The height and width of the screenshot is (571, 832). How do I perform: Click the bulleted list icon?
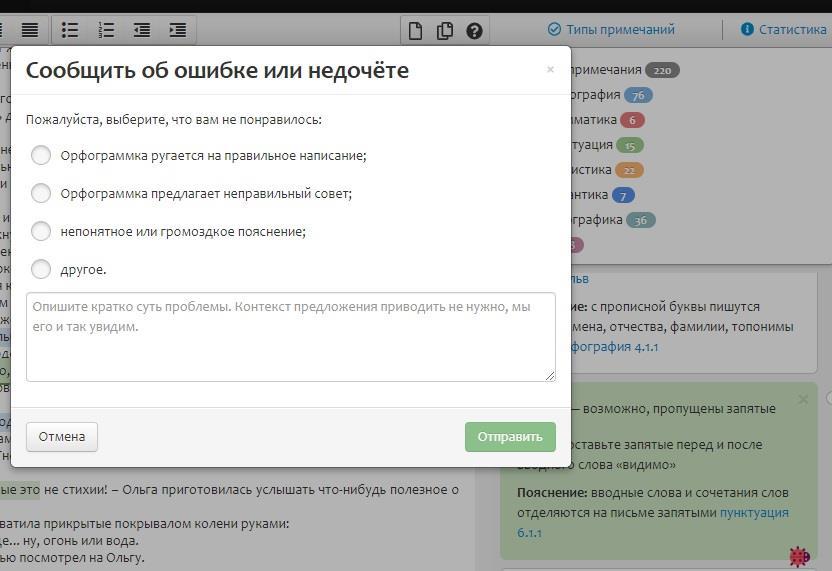[x=70, y=30]
